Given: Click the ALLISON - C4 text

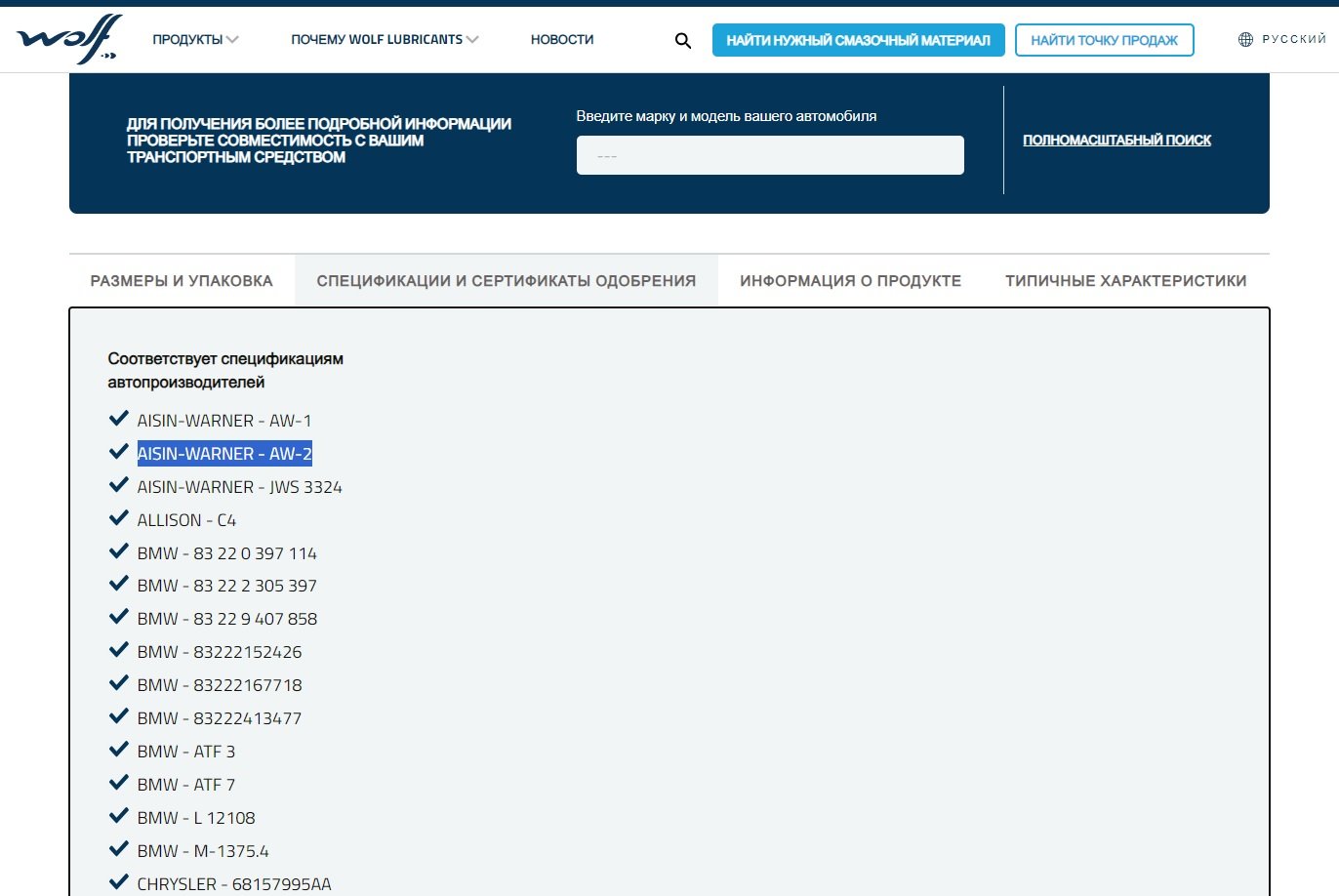Looking at the screenshot, I should point(186,520).
